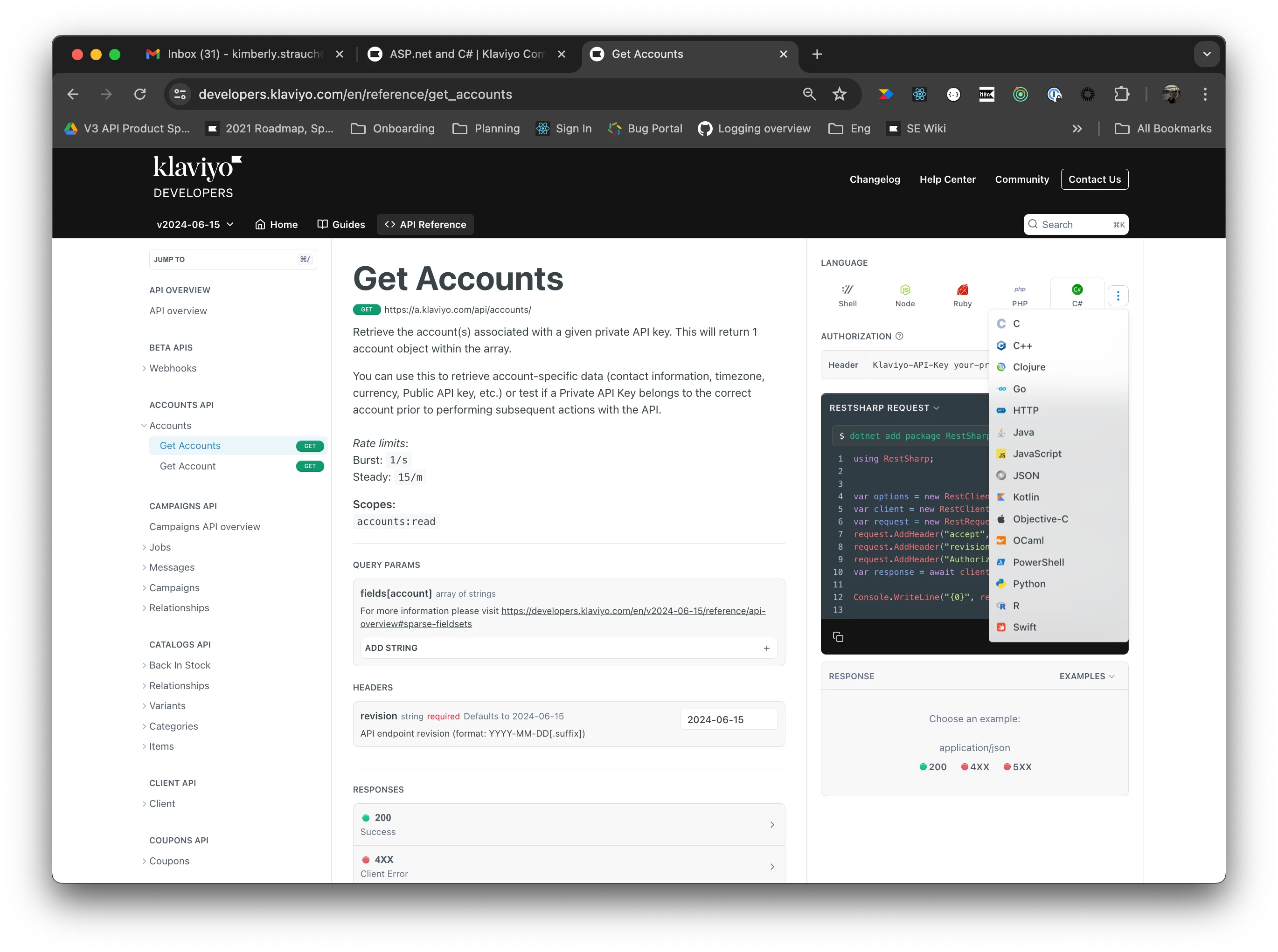
Task: Open the All Bookmarks folder
Action: (x=1162, y=129)
